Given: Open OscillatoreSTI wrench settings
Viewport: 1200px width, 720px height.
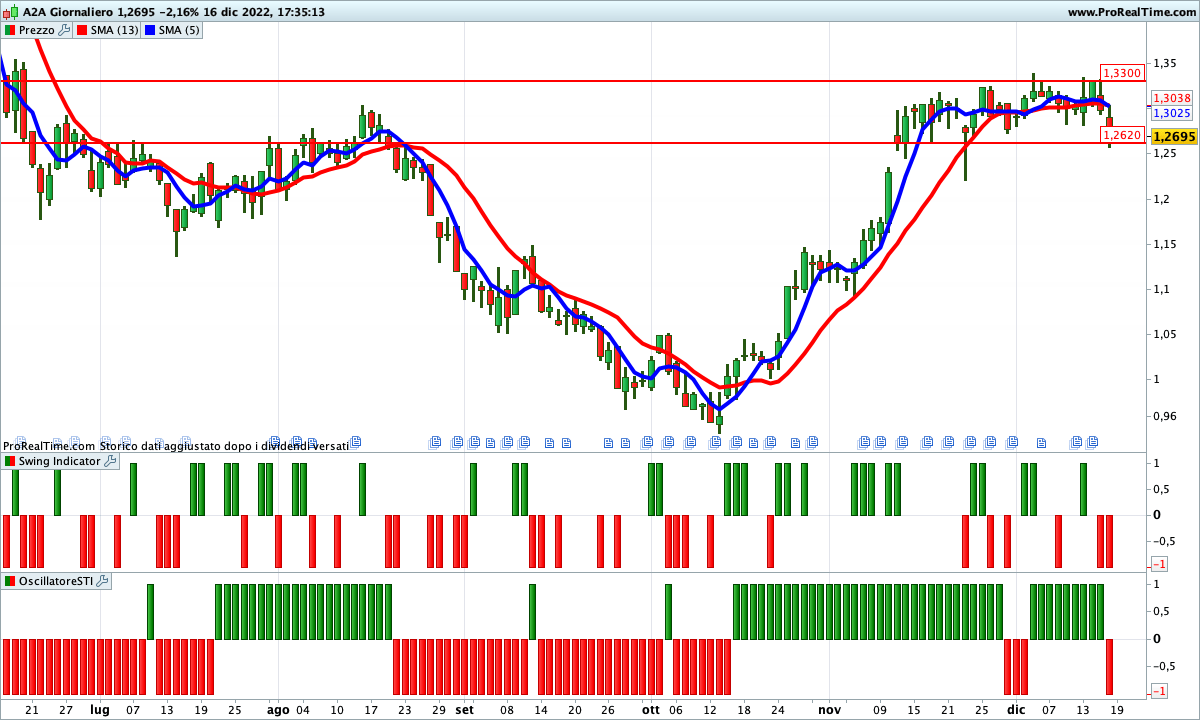Looking at the screenshot, I should pyautogui.click(x=102, y=581).
